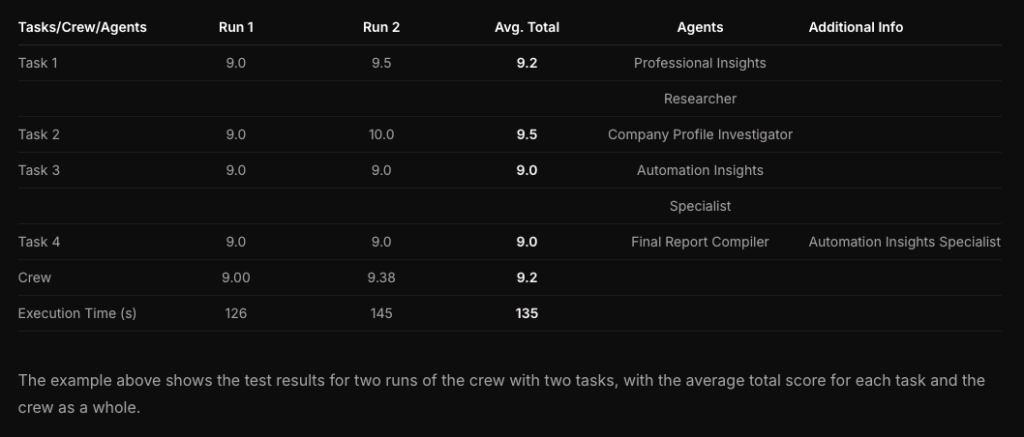1024x437 pixels.
Task: Select the Run 2 column header
Action: pos(381,27)
